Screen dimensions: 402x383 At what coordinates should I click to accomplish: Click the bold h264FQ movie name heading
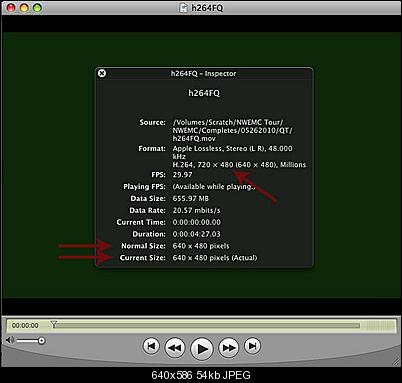[204, 93]
